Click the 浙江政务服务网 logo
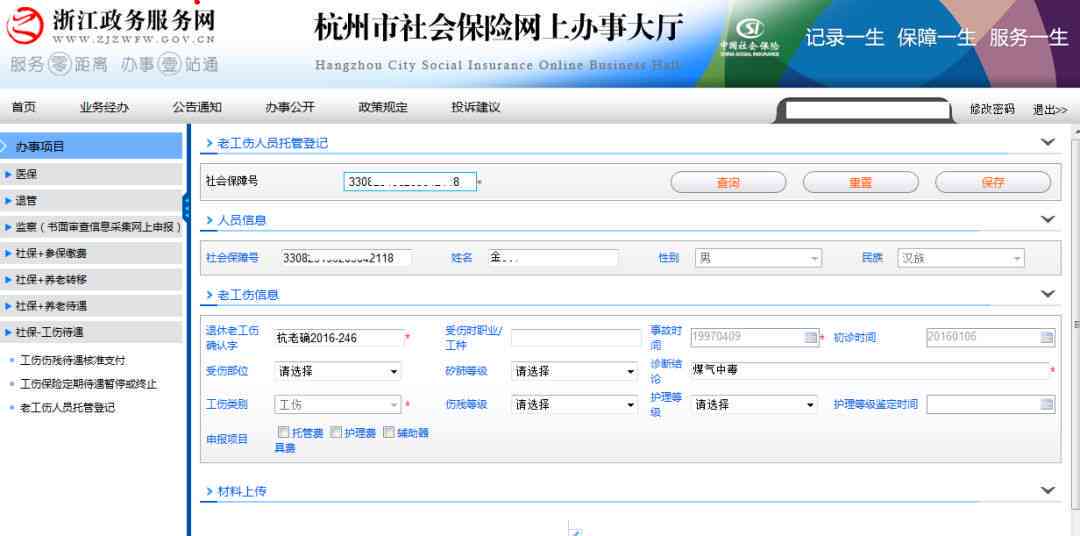 coord(111,25)
